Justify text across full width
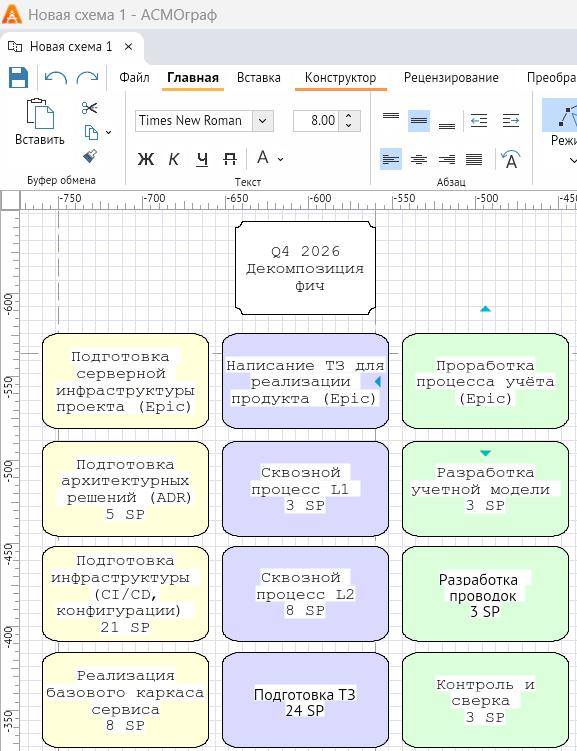Image resolution: width=577 pixels, height=751 pixels. click(x=474, y=159)
